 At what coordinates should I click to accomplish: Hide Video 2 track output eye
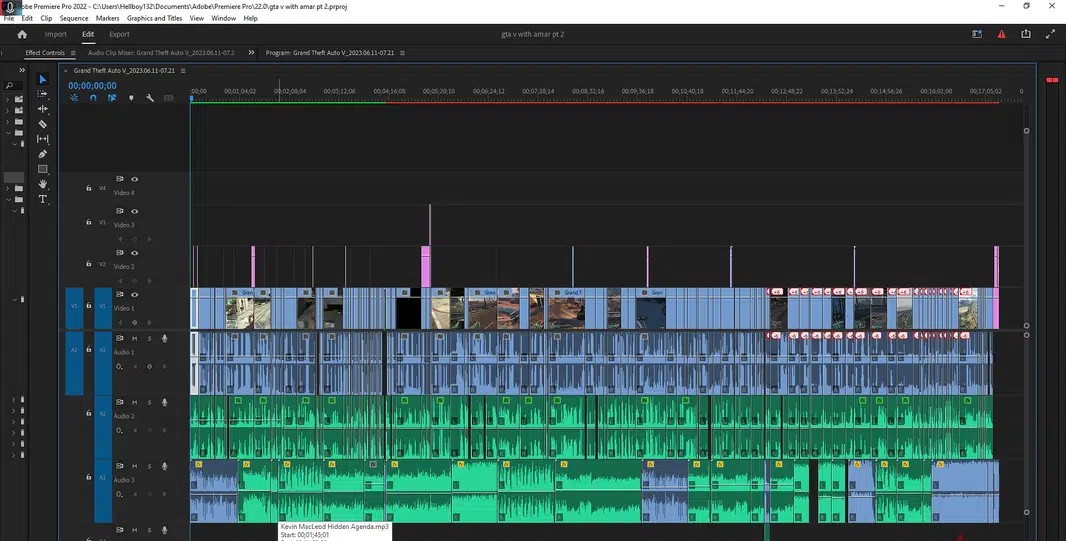pyautogui.click(x=135, y=253)
